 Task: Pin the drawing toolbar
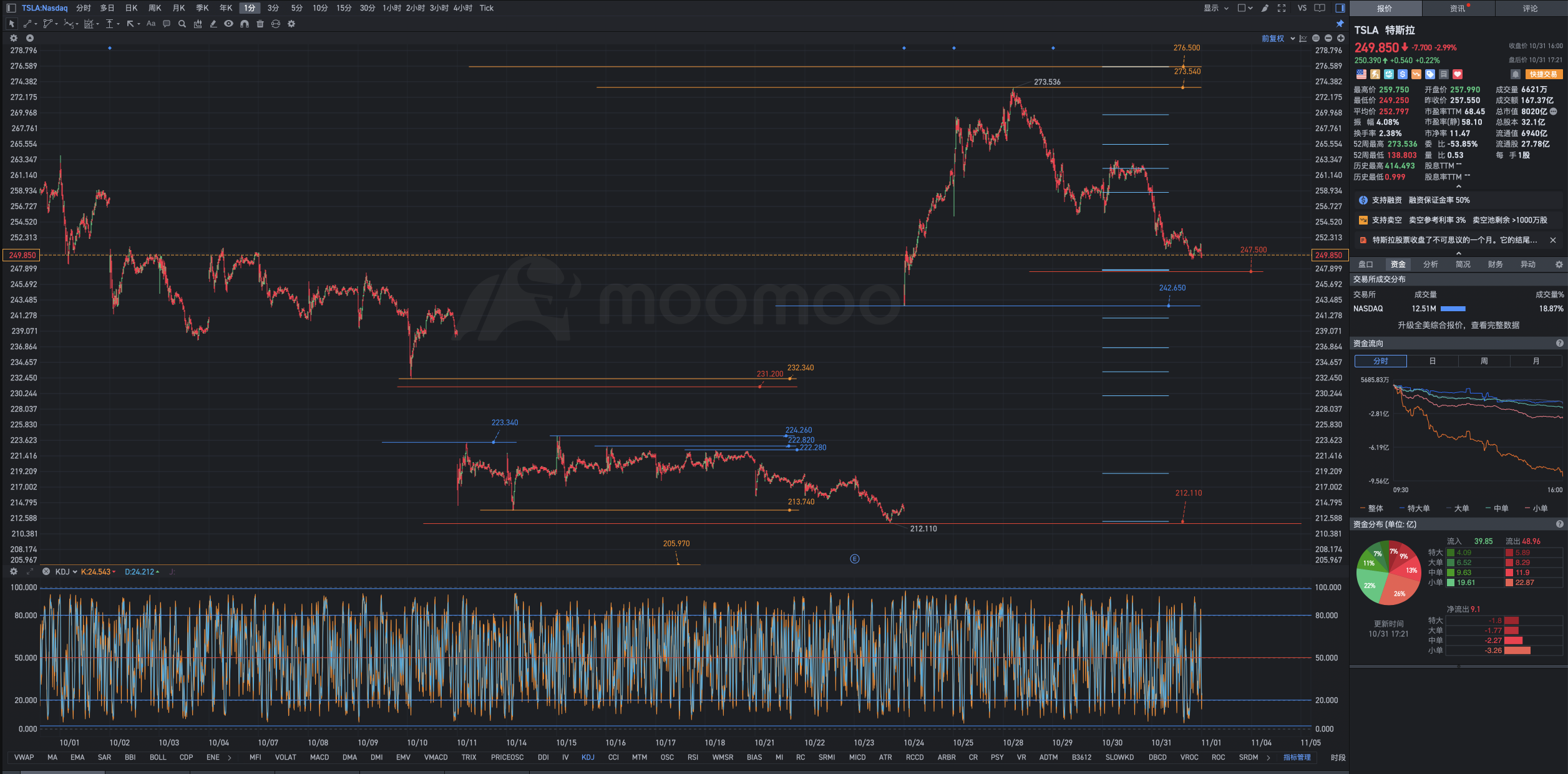(1340, 24)
